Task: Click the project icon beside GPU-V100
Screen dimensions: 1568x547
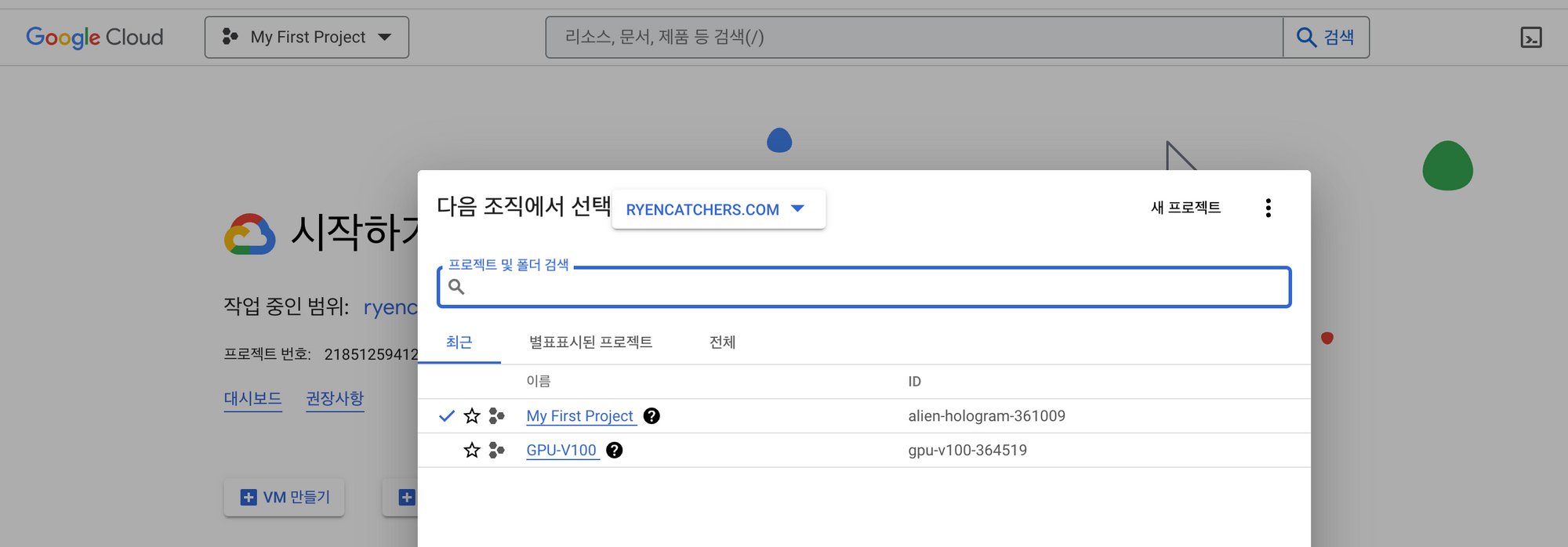Action: tap(496, 451)
